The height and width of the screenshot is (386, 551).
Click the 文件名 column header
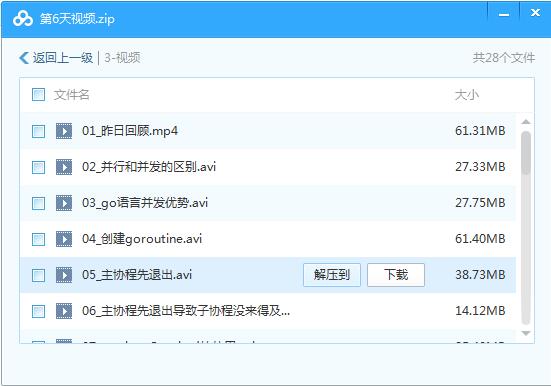[72, 95]
